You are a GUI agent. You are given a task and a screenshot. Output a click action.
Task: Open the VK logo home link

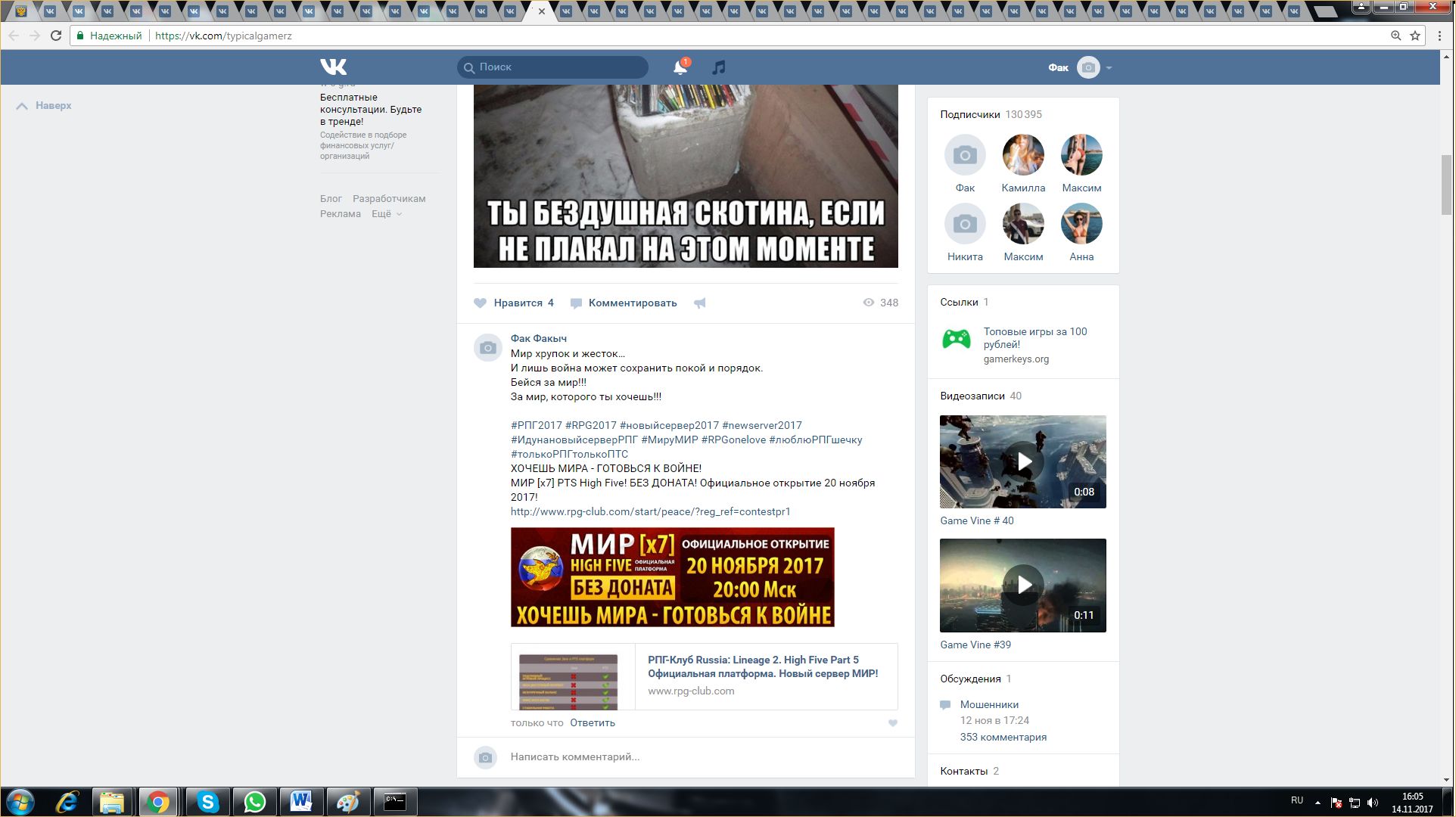coord(333,67)
